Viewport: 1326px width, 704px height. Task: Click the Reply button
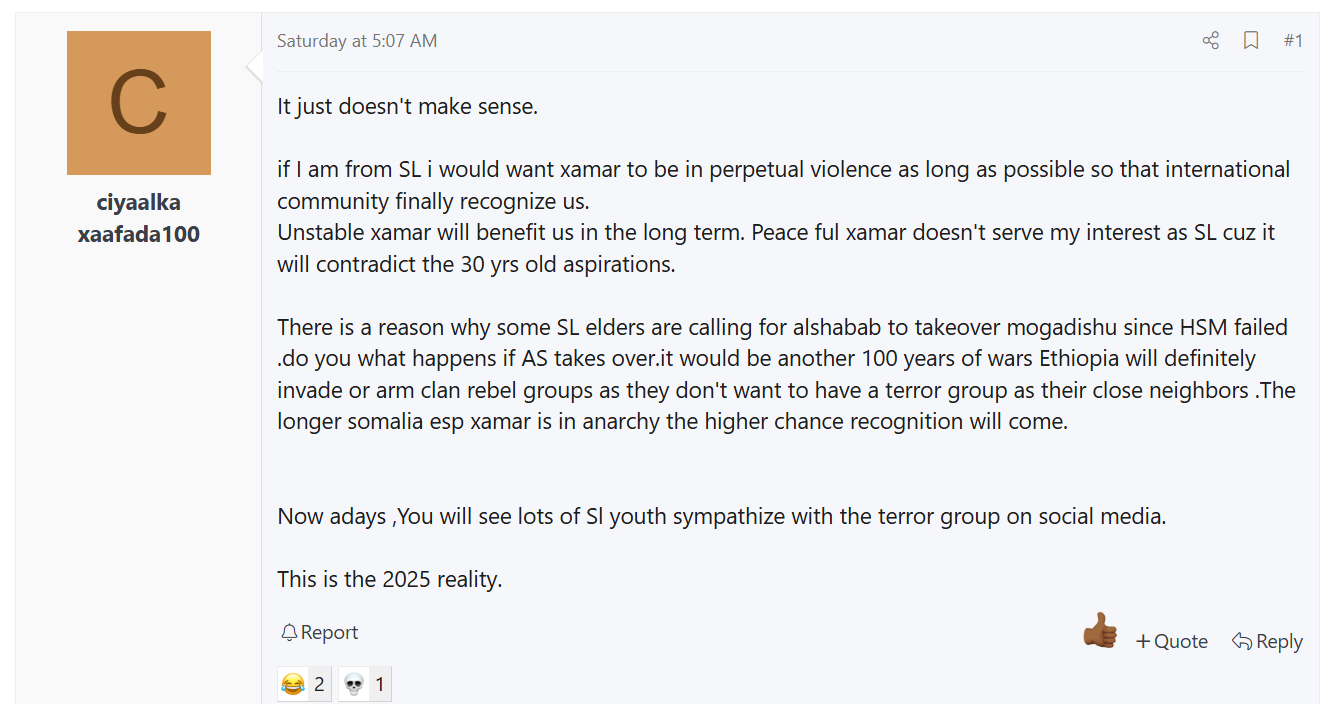[x=1267, y=641]
